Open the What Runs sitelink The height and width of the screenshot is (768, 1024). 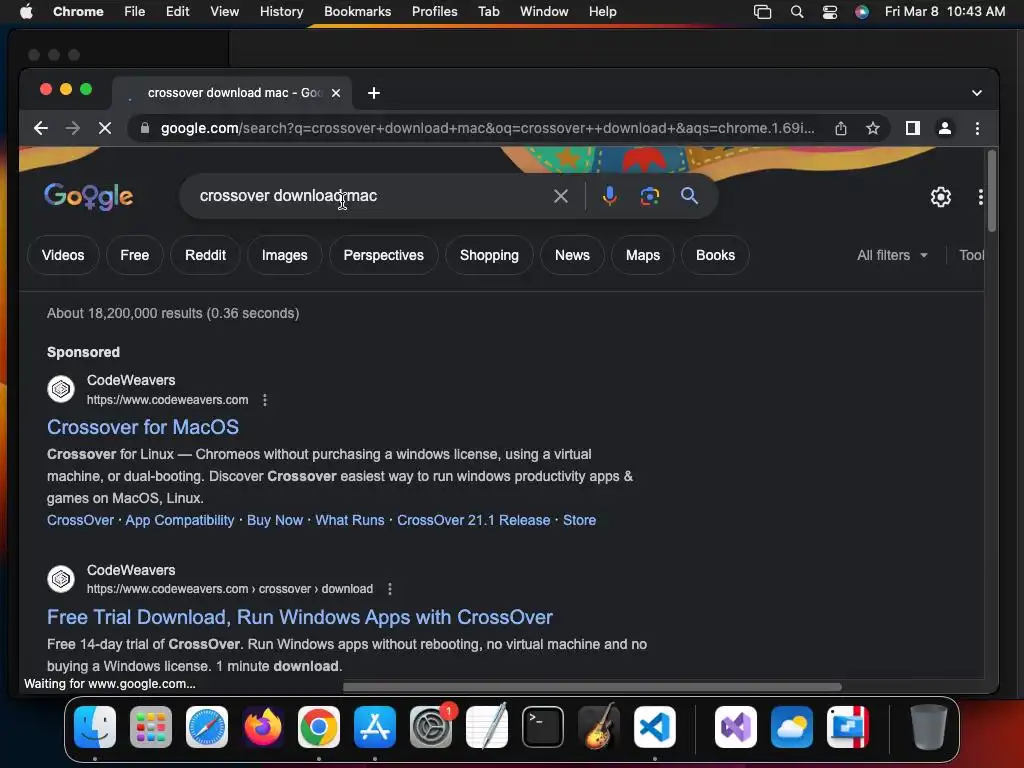click(x=350, y=520)
